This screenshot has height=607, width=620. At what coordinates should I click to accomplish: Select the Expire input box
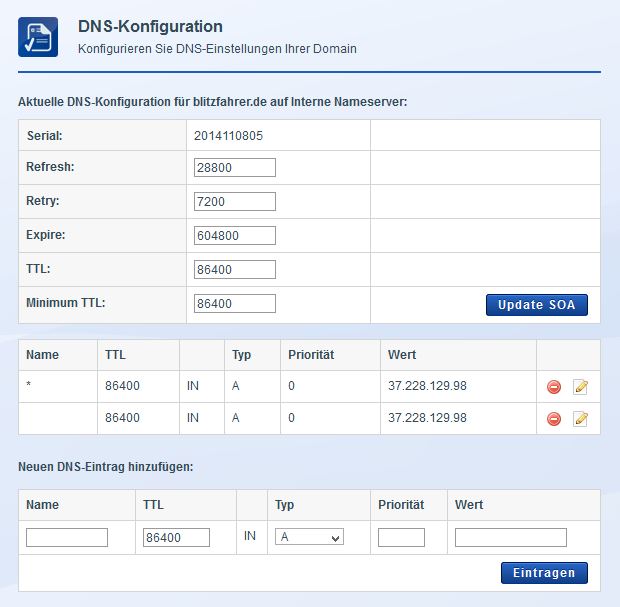pyautogui.click(x=234, y=236)
